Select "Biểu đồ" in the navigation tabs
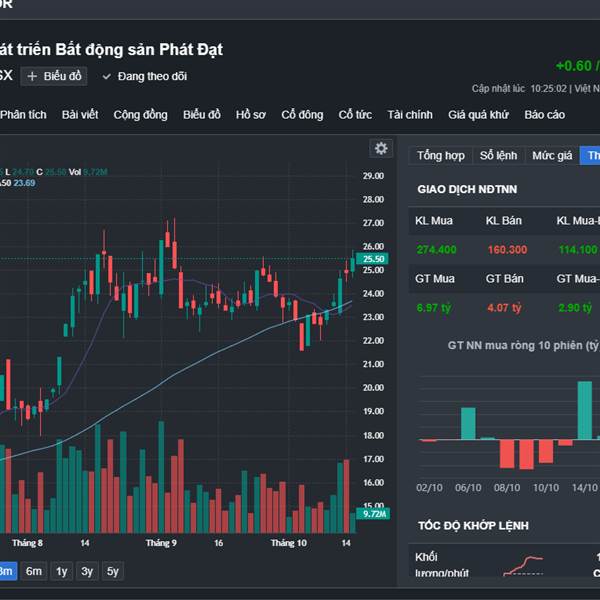The width and height of the screenshot is (600, 600). pos(202,115)
